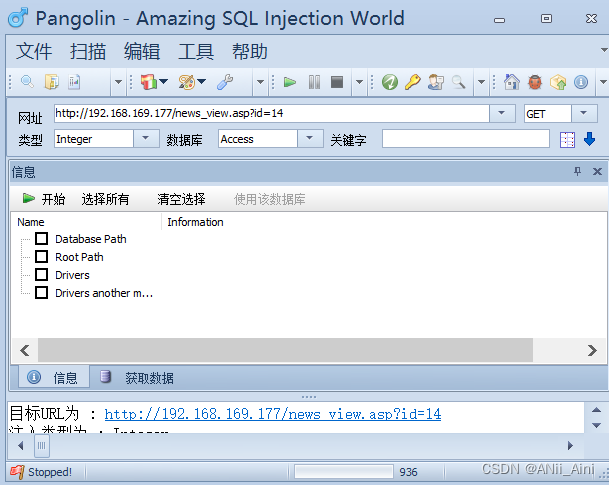This screenshot has width=609, height=485.
Task: Stop the scan with square icon
Action: click(x=337, y=82)
